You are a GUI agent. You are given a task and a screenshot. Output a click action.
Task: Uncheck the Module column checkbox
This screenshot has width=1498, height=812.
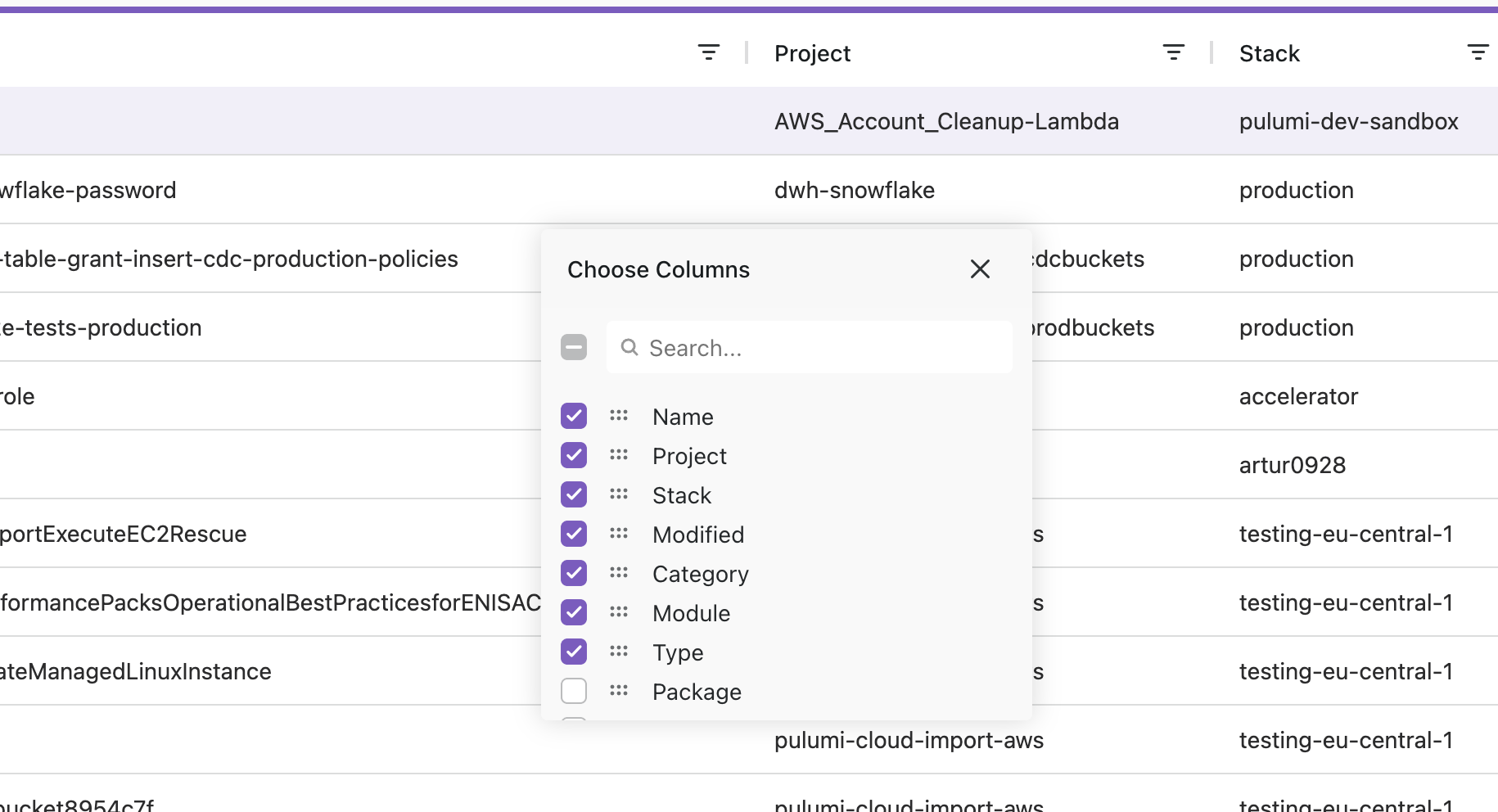(x=574, y=612)
